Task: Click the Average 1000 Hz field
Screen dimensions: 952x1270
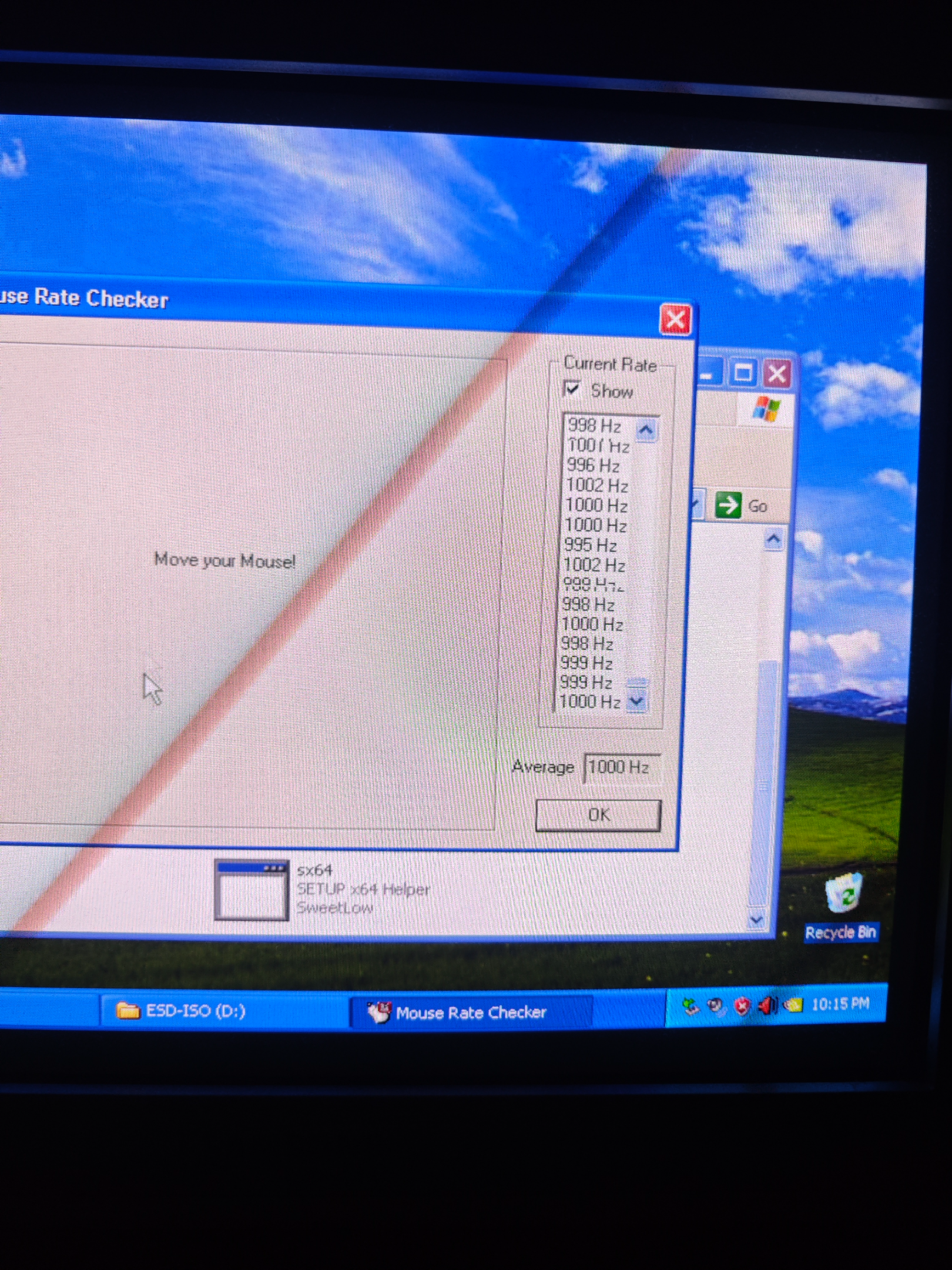Action: 622,767
